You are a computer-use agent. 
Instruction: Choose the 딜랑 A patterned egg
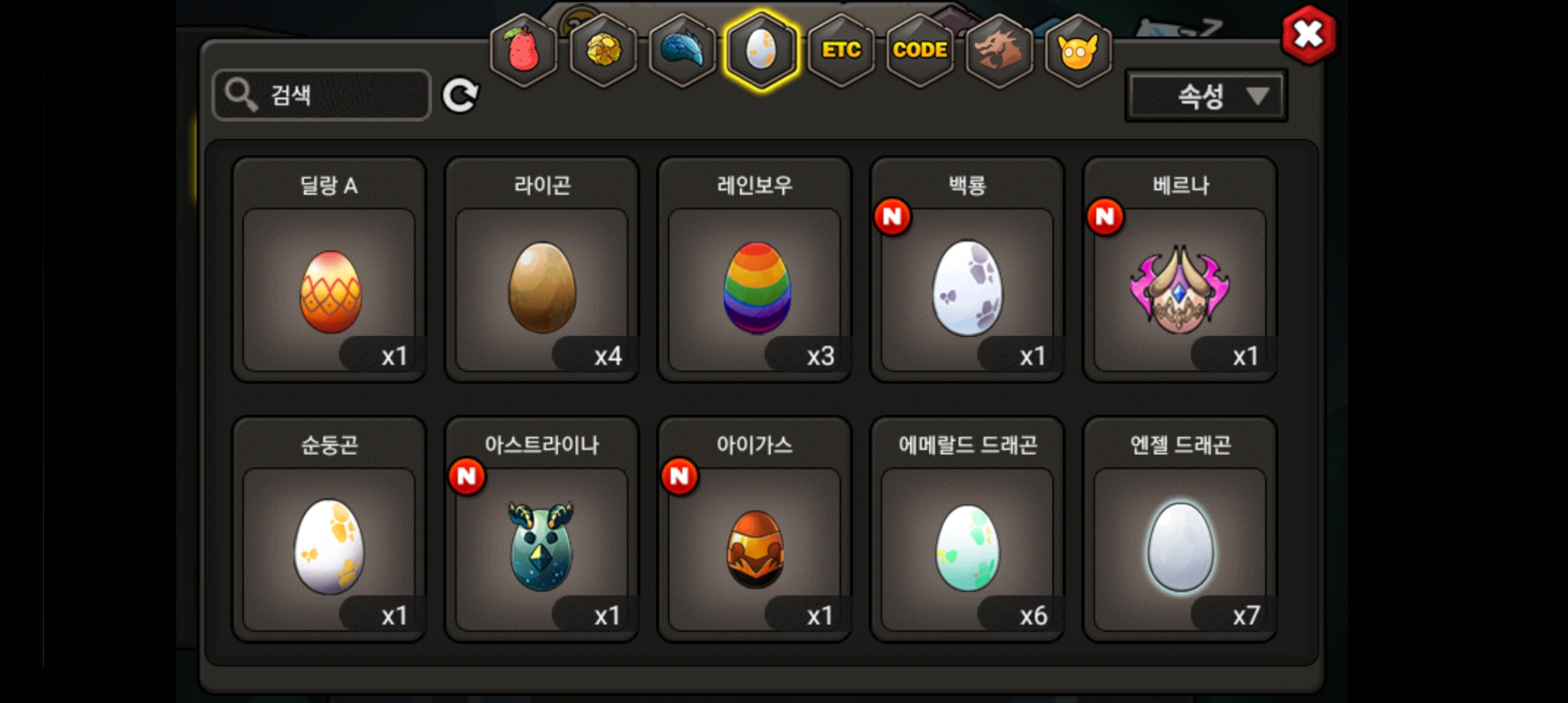click(329, 269)
